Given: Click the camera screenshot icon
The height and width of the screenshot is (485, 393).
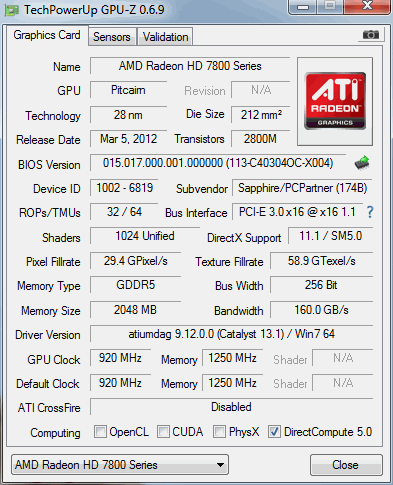Looking at the screenshot, I should click(x=371, y=34).
